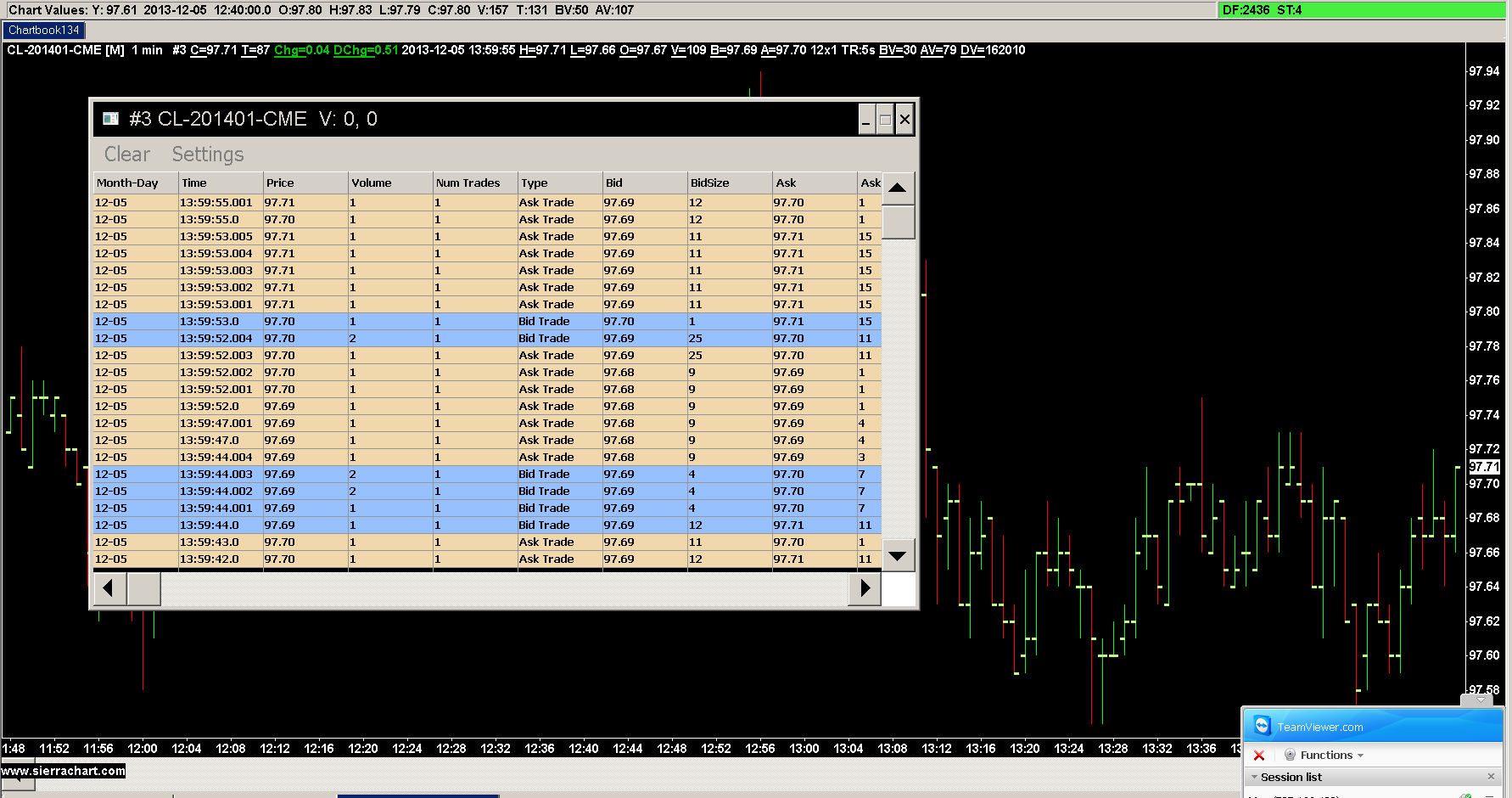
Task: Click the Time and Sales scroll down arrow
Action: point(898,556)
